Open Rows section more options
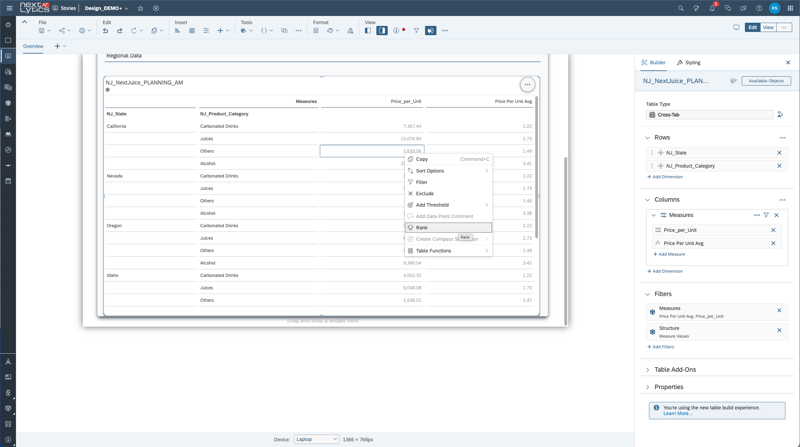Screen dimensions: 800x447 click(783, 138)
